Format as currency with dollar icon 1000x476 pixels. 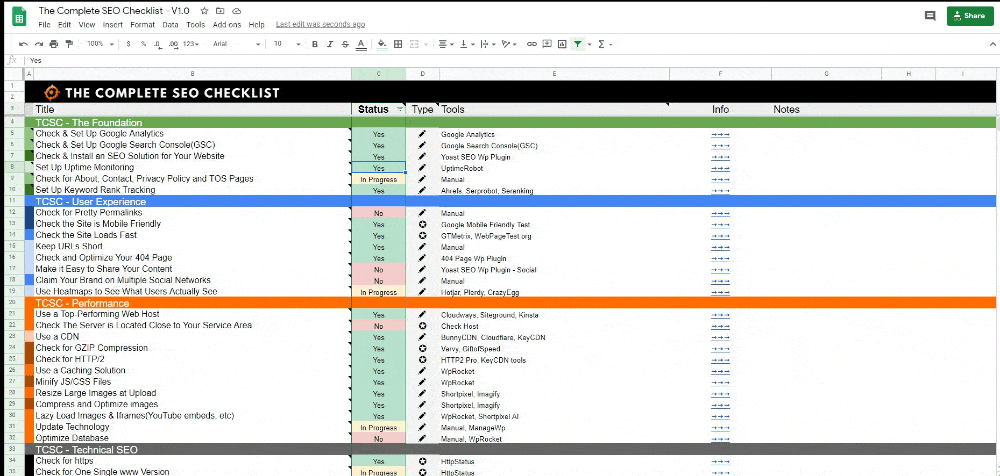129,44
